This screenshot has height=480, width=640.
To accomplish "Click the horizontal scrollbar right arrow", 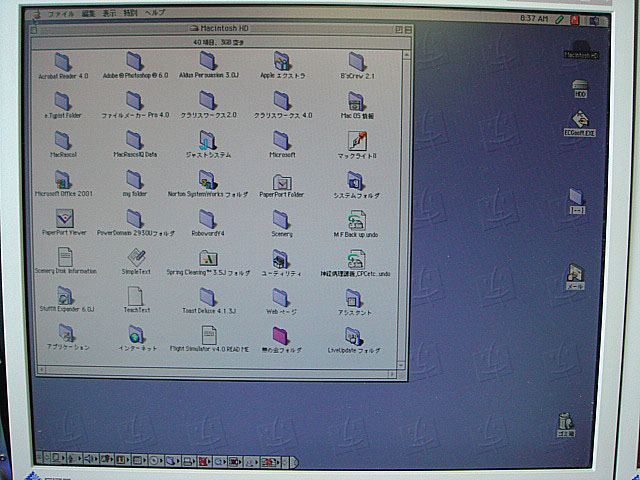I will (392, 374).
